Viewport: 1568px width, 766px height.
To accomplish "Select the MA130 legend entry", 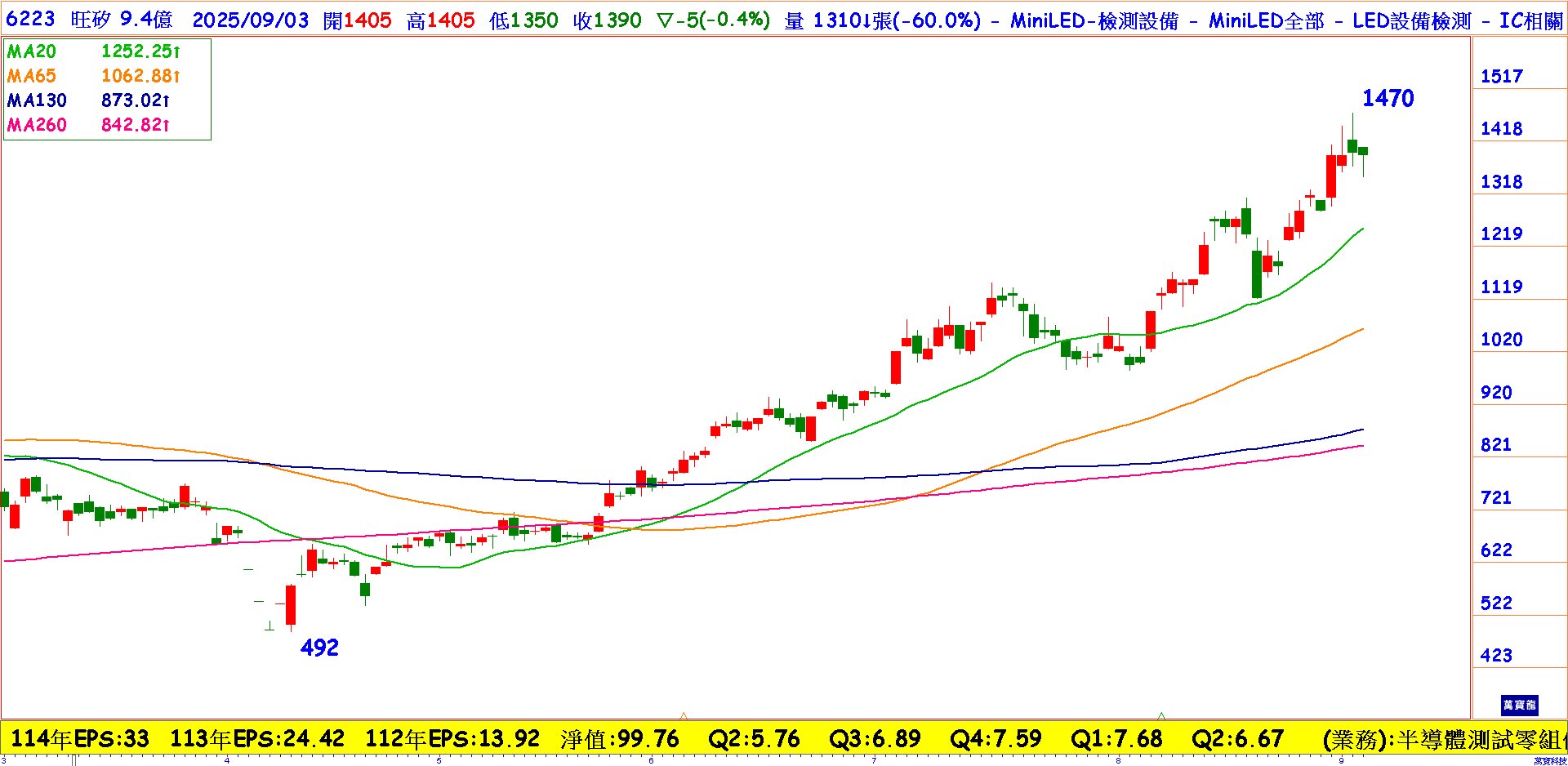I will coord(37,100).
